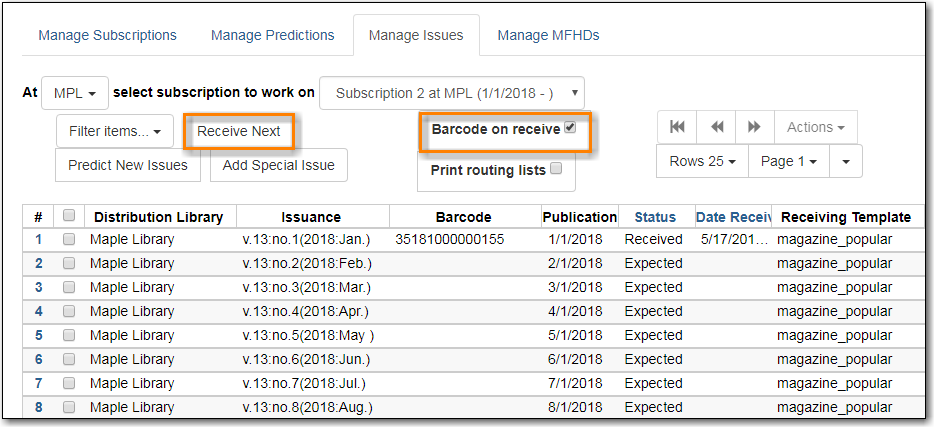934x427 pixels.
Task: Click the previous page rewind icon
Action: click(x=716, y=127)
